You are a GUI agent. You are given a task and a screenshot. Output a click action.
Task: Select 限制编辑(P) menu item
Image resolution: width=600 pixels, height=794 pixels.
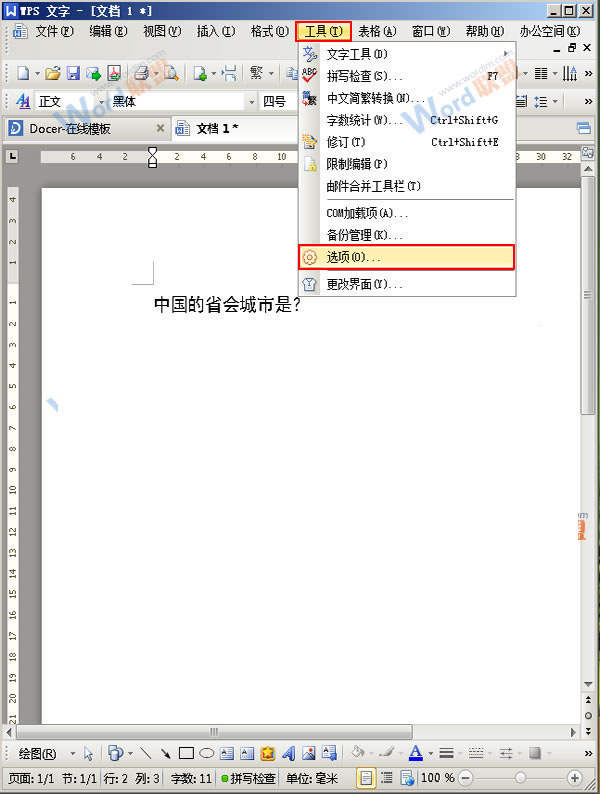tap(407, 164)
